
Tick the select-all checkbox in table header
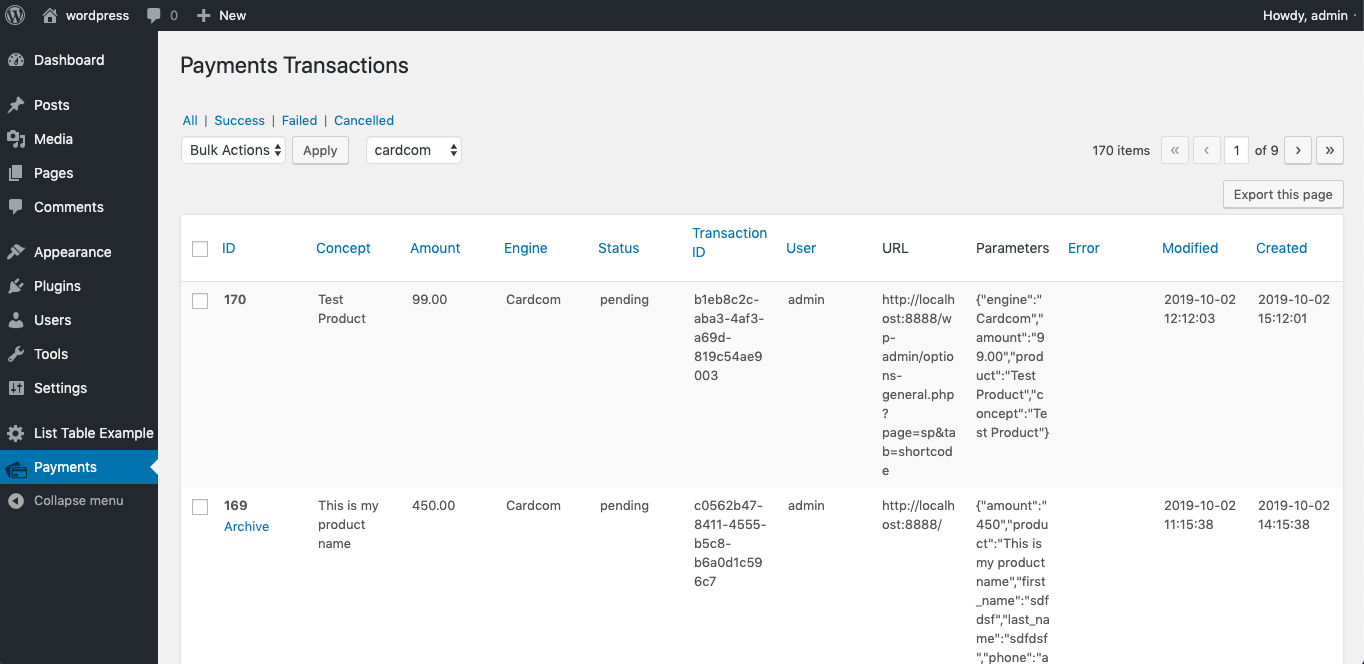pyautogui.click(x=200, y=249)
